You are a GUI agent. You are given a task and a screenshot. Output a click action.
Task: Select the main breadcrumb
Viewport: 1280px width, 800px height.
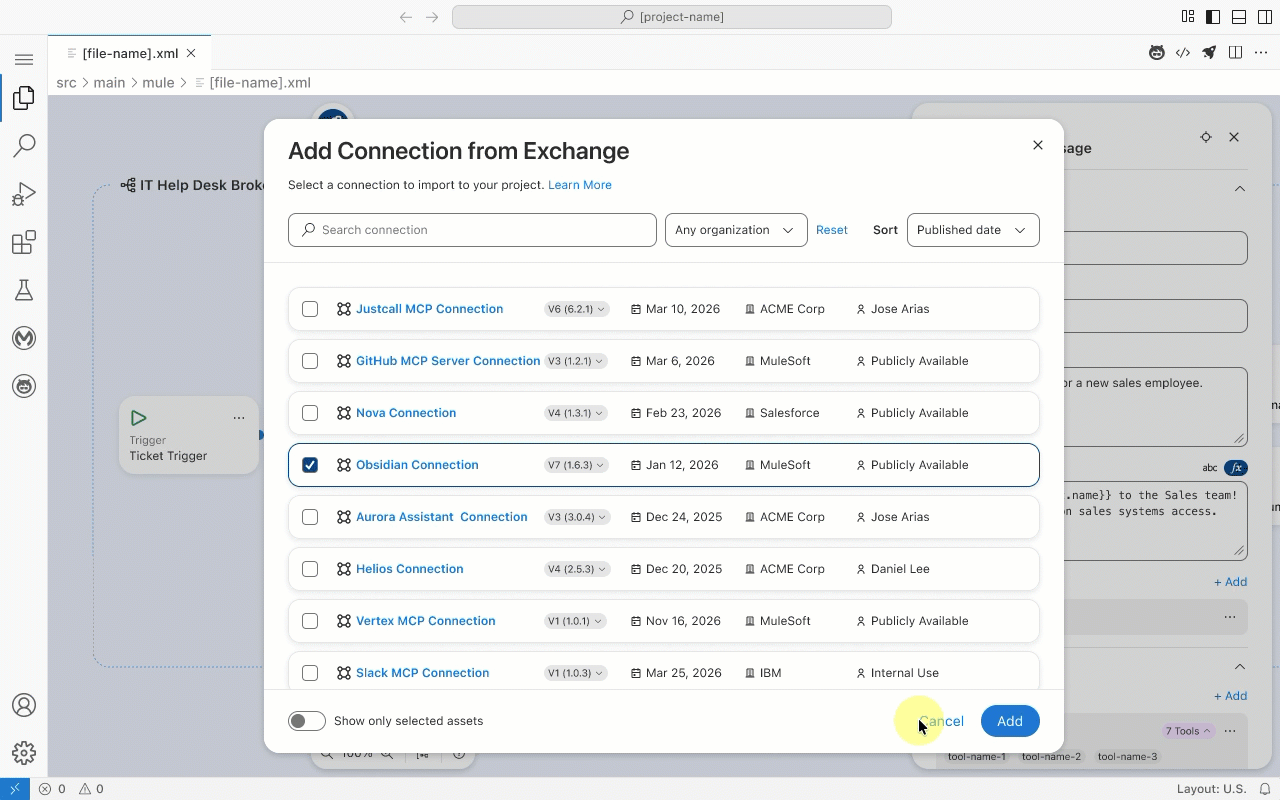pos(109,83)
